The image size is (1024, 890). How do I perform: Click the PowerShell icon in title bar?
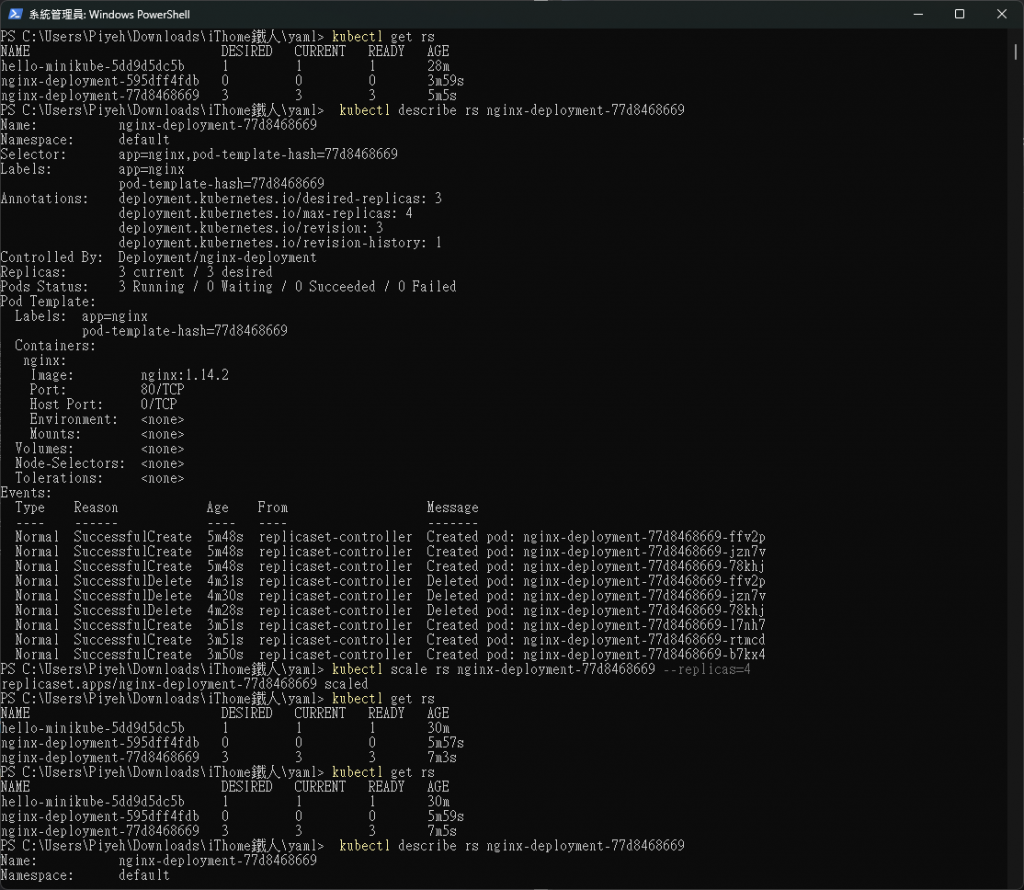[15, 14]
